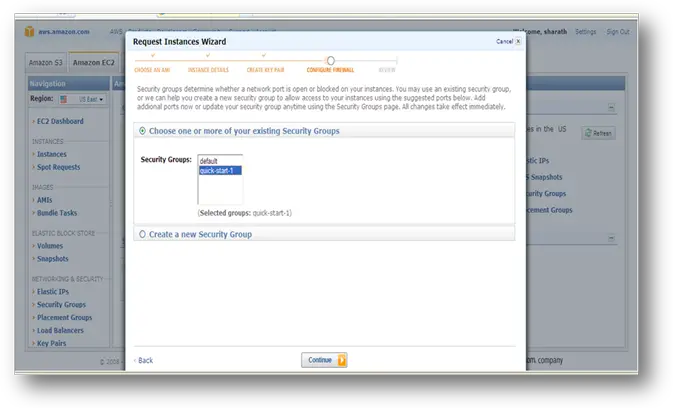673x408 pixels.
Task: Click the X icon beside Cancel
Action: [518, 42]
